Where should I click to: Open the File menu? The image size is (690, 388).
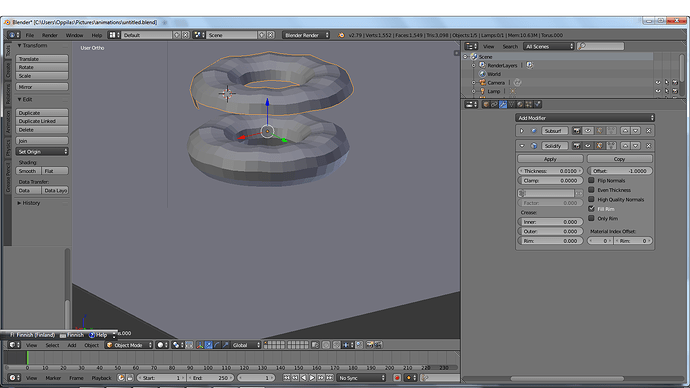click(29, 35)
